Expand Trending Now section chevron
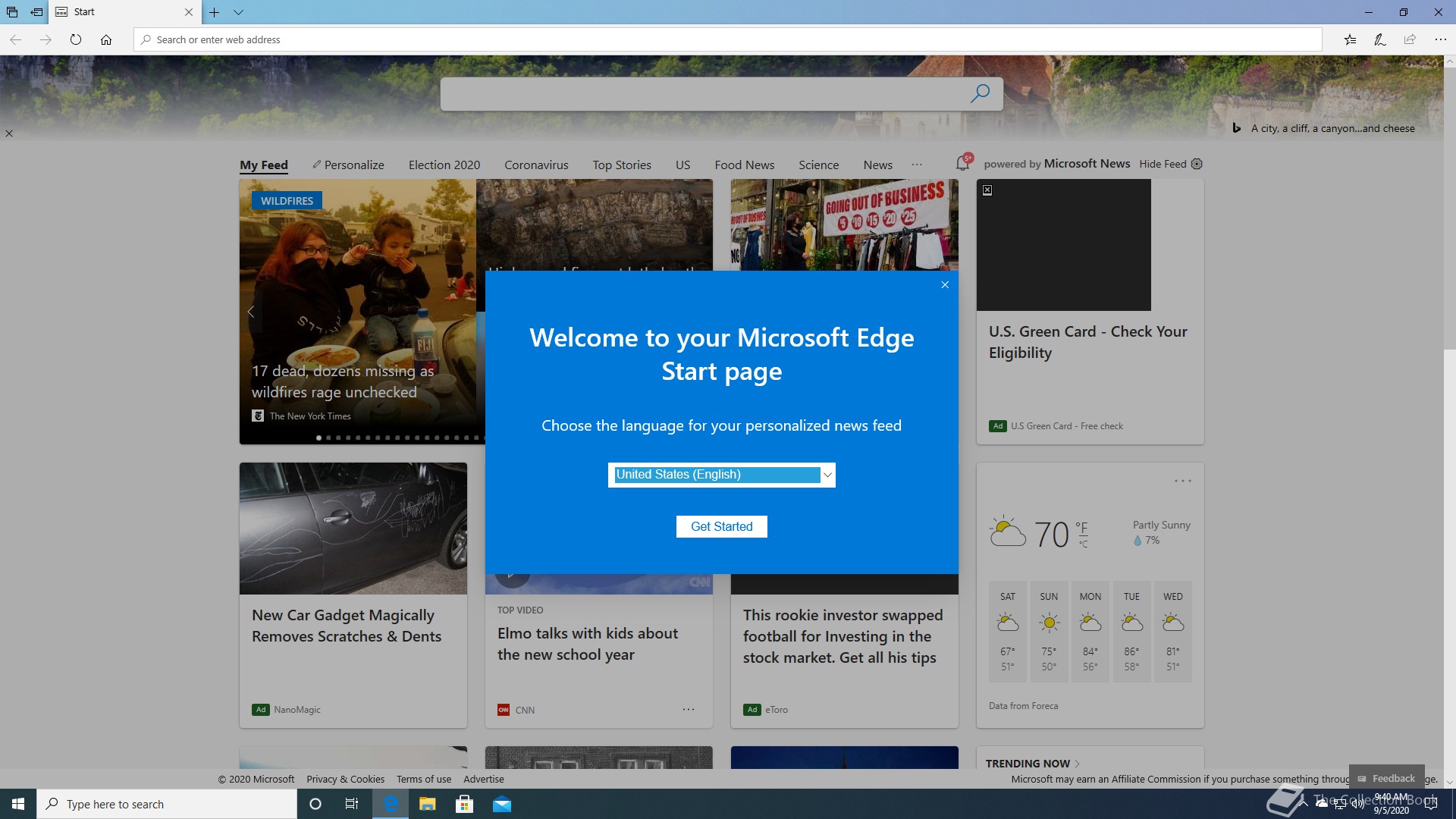 point(1077,764)
